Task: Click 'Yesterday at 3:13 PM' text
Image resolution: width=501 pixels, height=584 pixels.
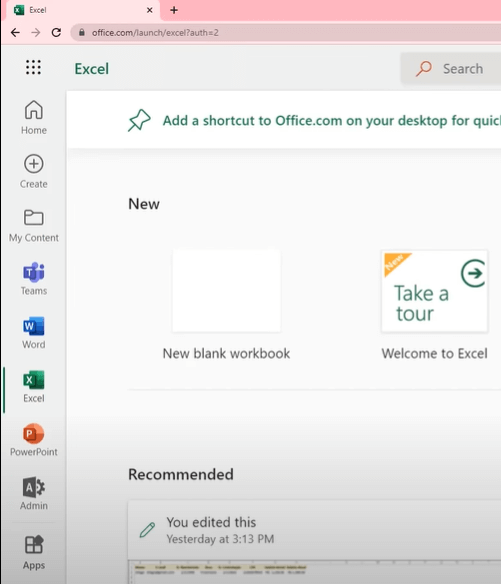Action: (220, 539)
